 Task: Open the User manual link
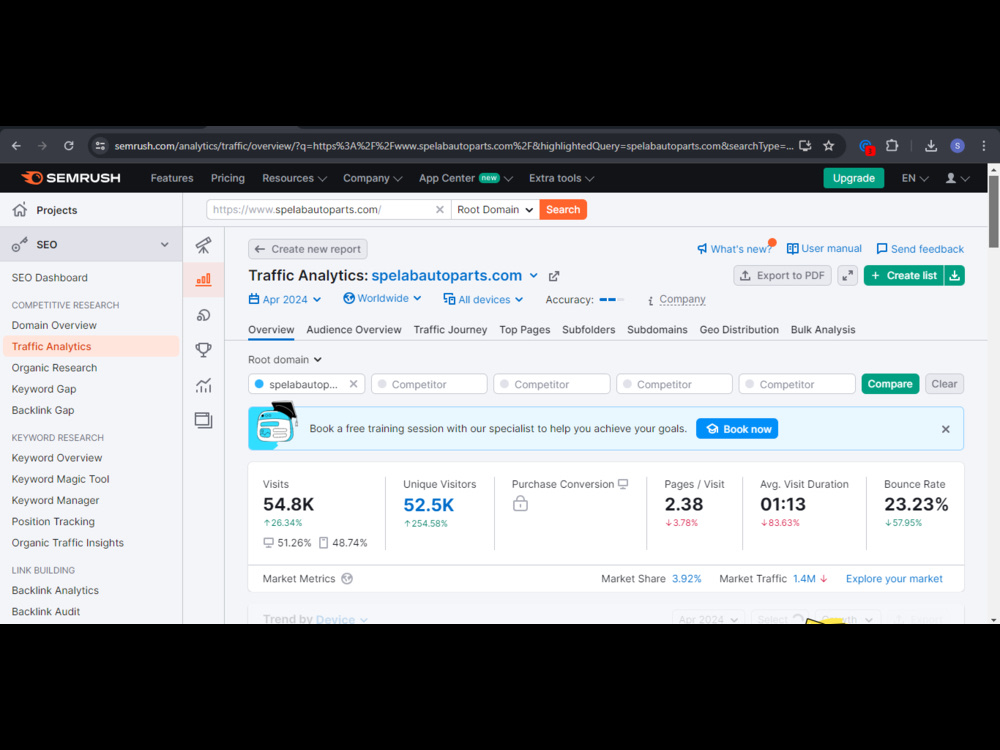click(824, 248)
